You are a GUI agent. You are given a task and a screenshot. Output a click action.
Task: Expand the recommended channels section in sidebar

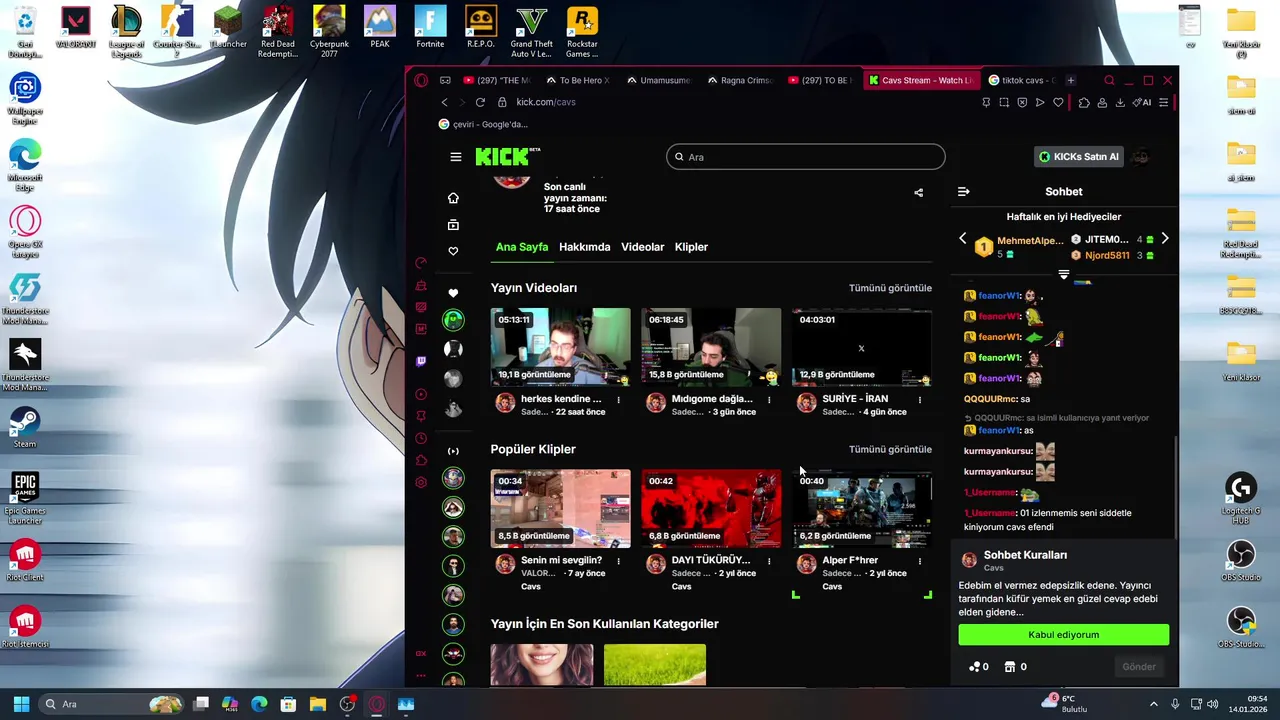pos(453,451)
